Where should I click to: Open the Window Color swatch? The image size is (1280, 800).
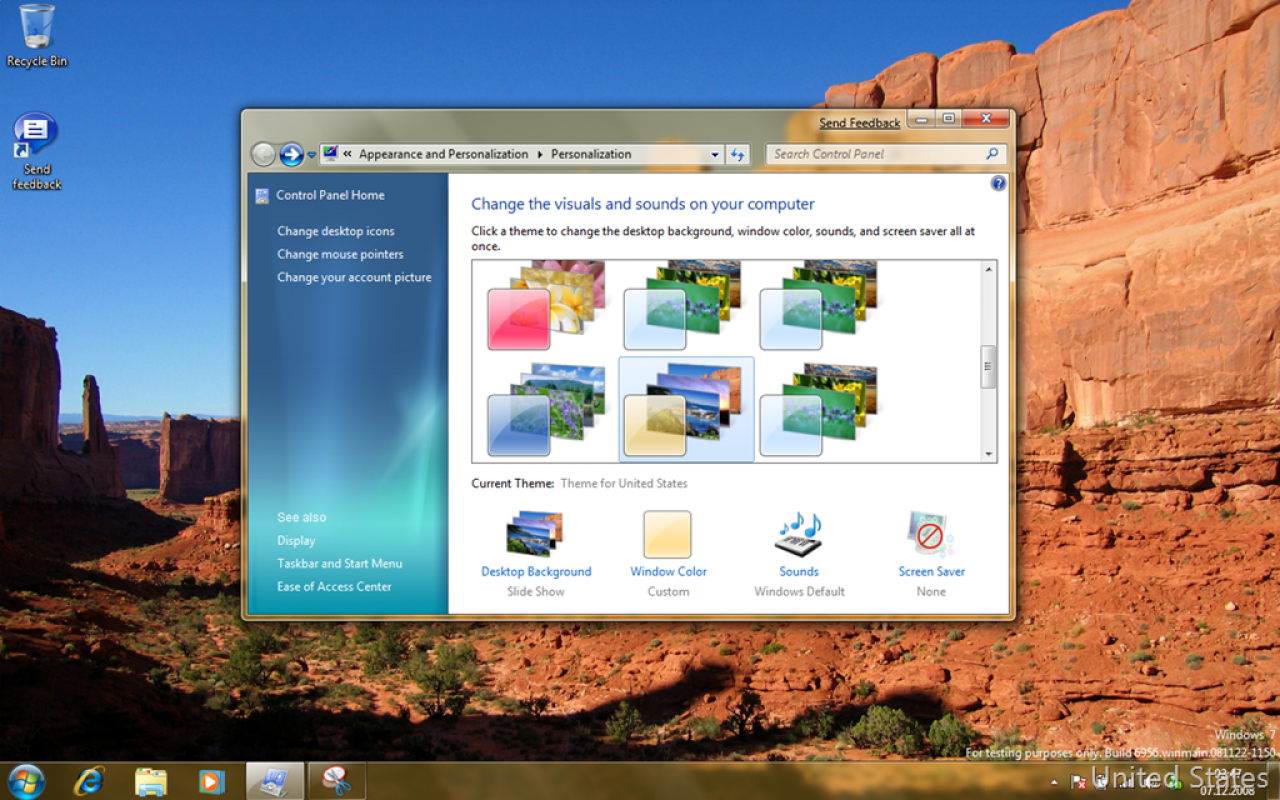click(667, 534)
